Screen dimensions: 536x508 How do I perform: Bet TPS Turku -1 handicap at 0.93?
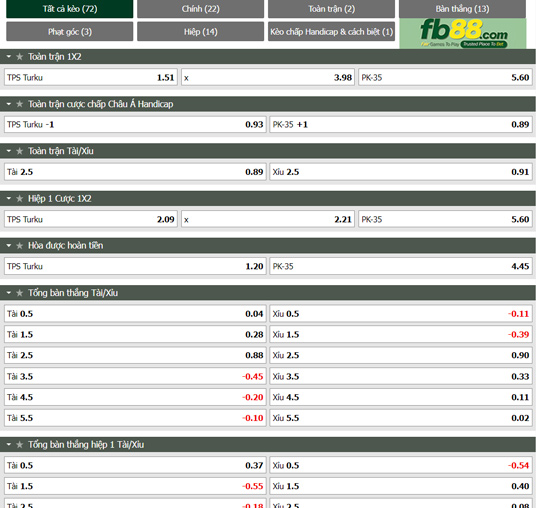pos(135,124)
